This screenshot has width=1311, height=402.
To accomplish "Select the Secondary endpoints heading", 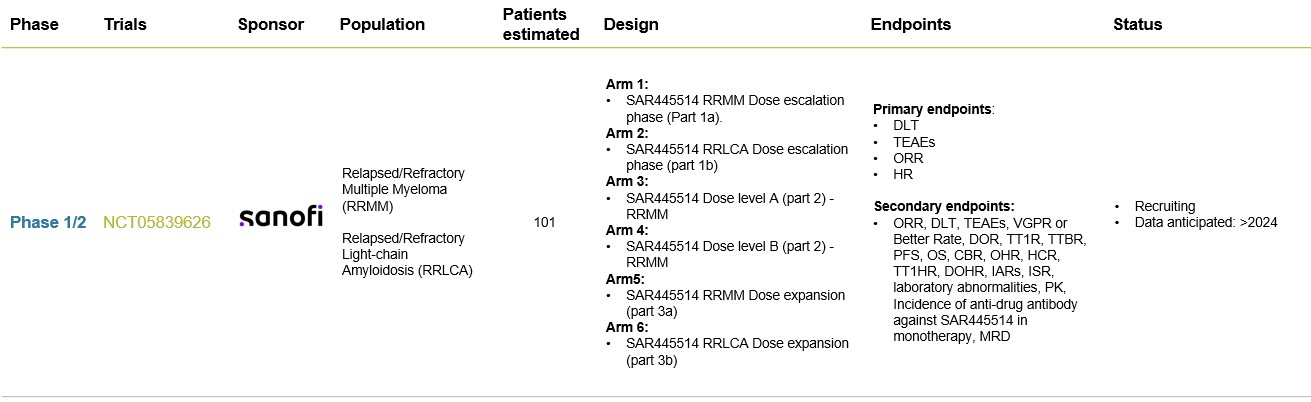I will (944, 205).
